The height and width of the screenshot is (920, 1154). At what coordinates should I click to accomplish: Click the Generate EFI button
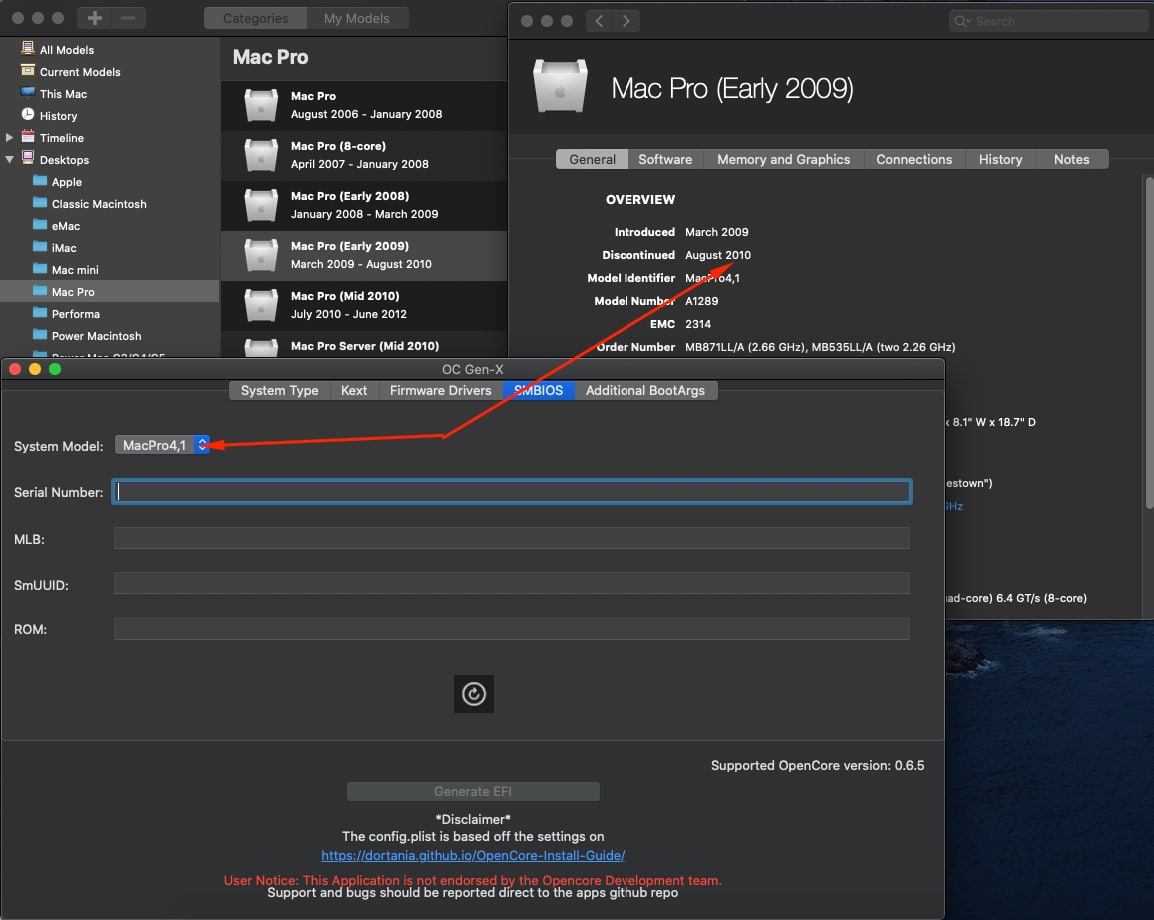(473, 791)
